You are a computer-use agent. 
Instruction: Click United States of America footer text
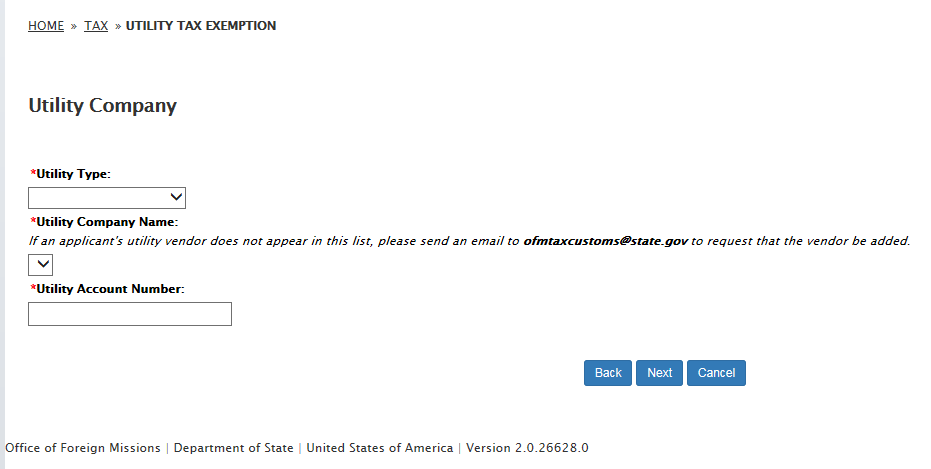pyautogui.click(x=380, y=448)
